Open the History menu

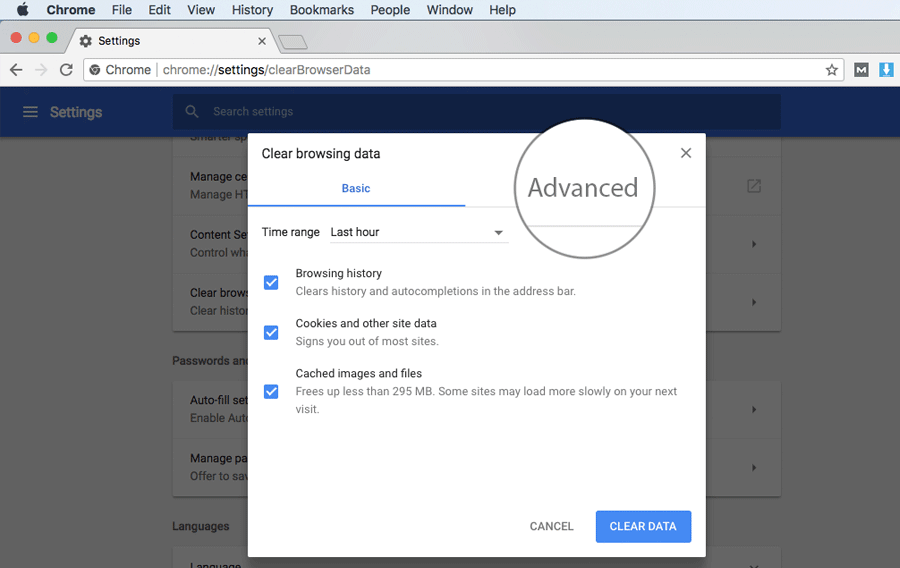click(252, 10)
